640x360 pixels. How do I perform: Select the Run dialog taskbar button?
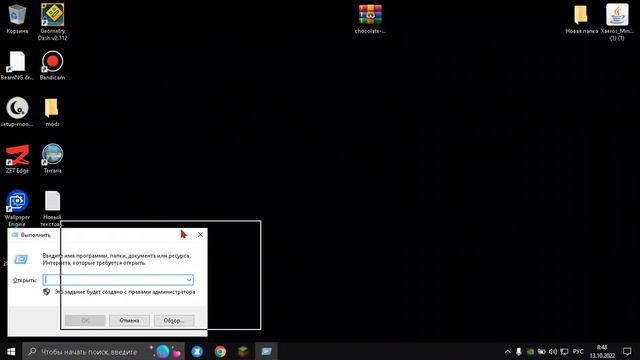point(266,351)
